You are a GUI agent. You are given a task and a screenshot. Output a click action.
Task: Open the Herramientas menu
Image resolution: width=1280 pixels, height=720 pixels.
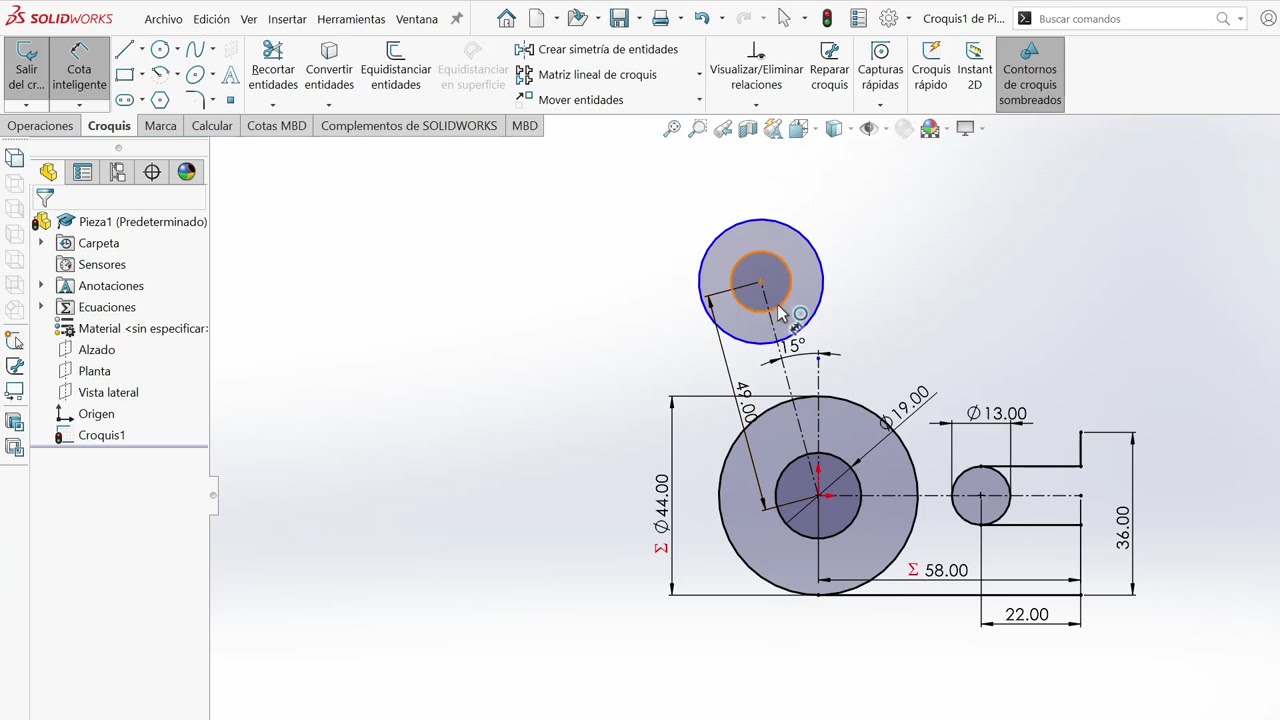(x=351, y=19)
